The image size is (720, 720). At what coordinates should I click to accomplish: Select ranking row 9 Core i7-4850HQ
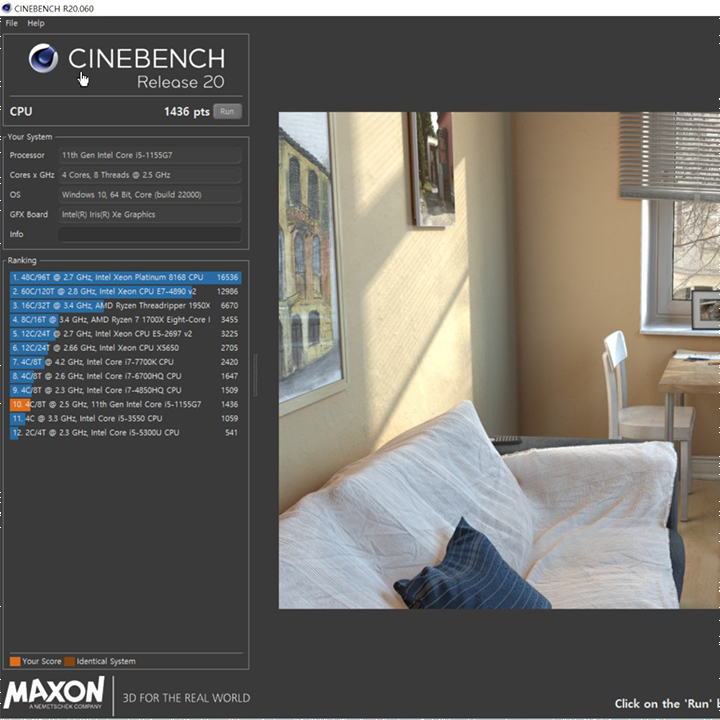tap(125, 390)
